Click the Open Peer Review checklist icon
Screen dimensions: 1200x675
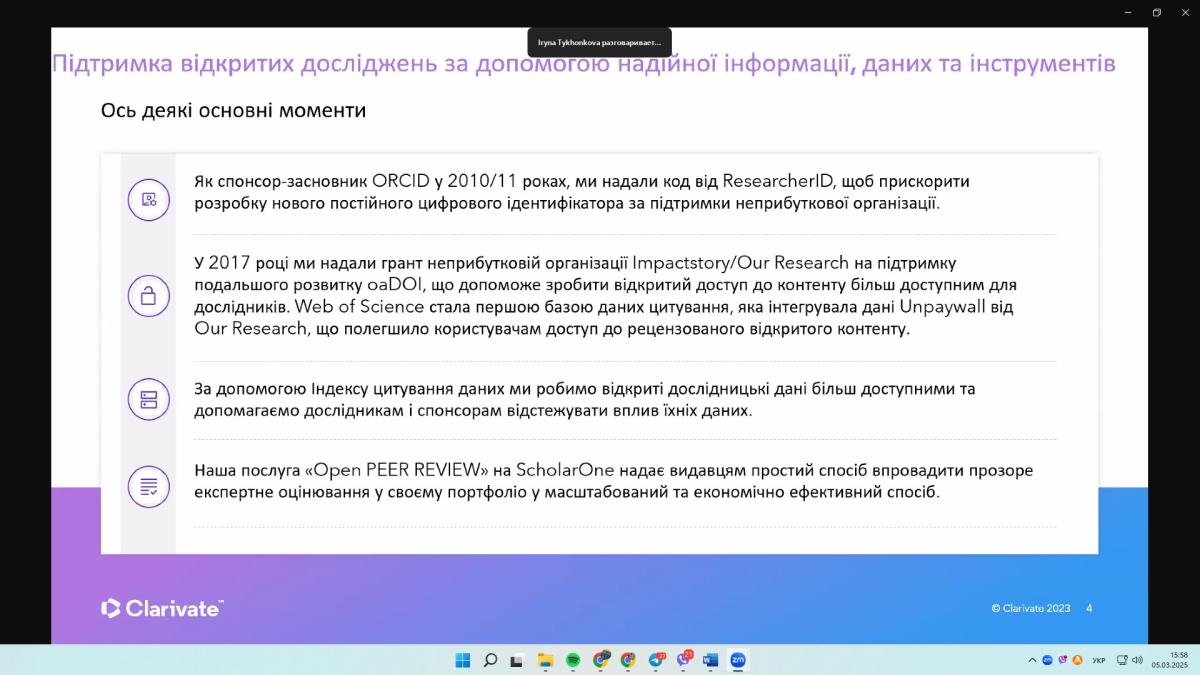click(148, 487)
